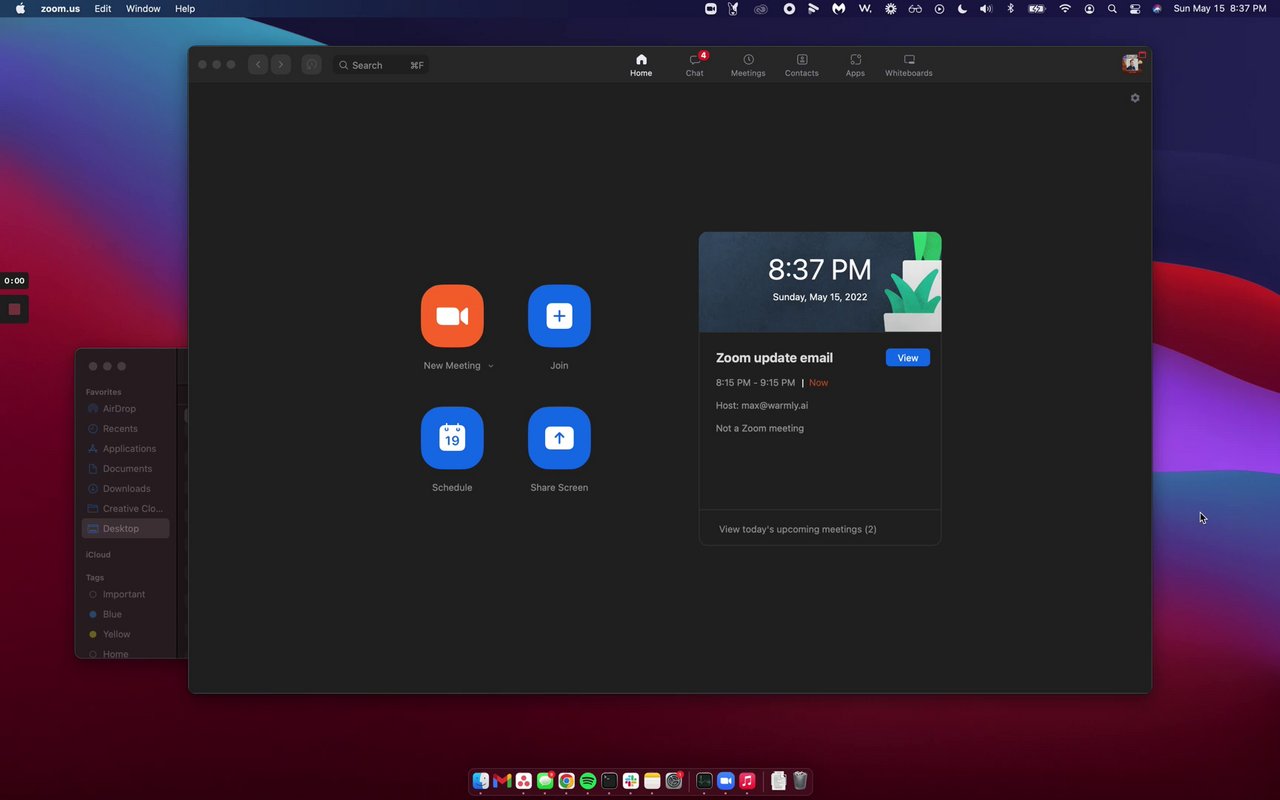Open the Contacts tab
Viewport: 1280px width, 800px height.
(802, 65)
